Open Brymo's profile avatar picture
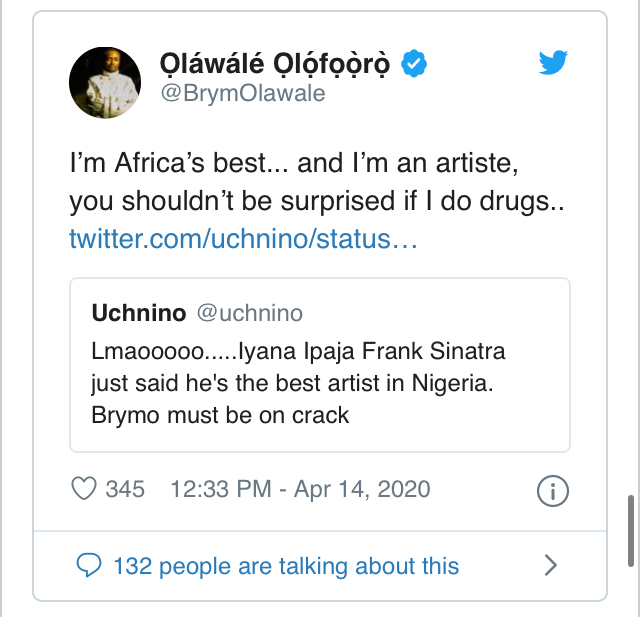640x617 pixels. click(105, 81)
